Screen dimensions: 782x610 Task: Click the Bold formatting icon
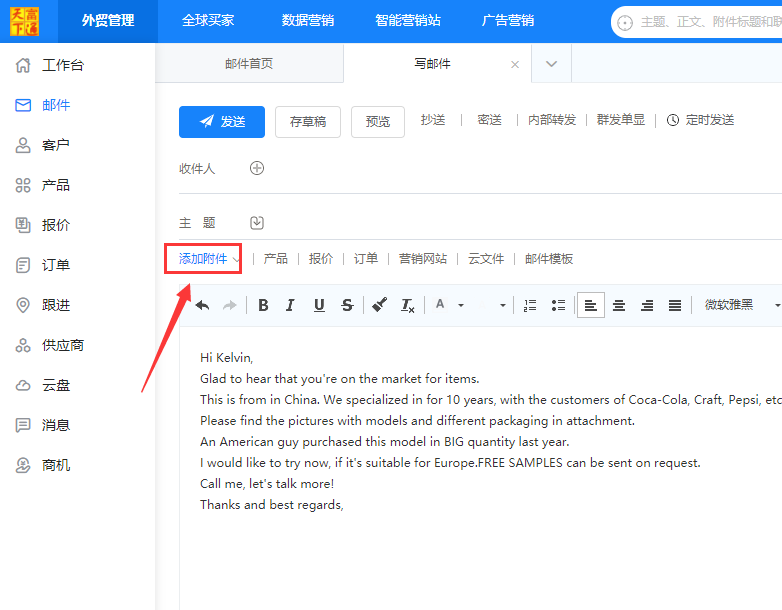tap(263, 305)
